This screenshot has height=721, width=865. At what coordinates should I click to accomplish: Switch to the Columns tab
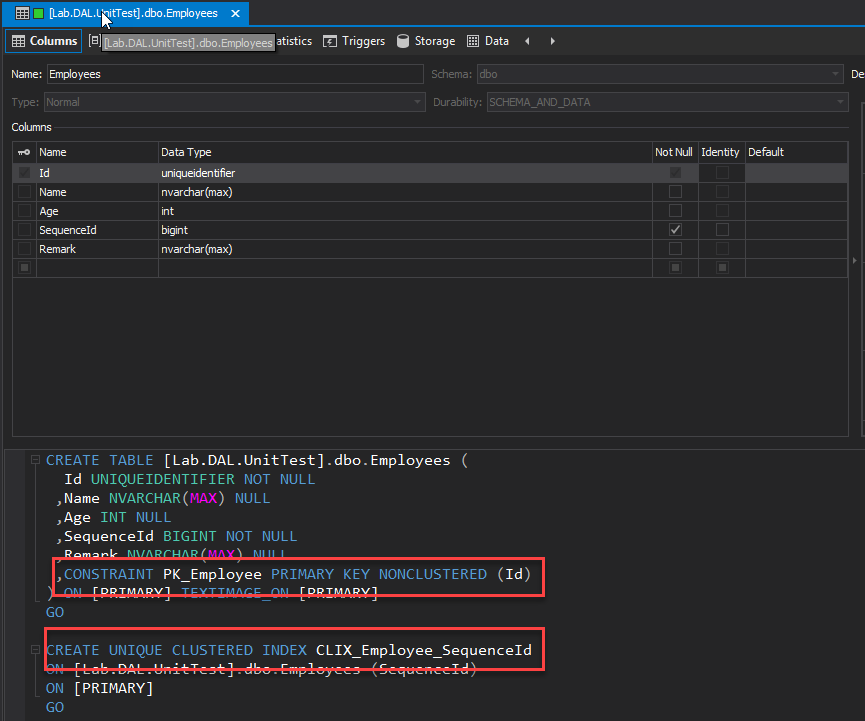point(44,41)
